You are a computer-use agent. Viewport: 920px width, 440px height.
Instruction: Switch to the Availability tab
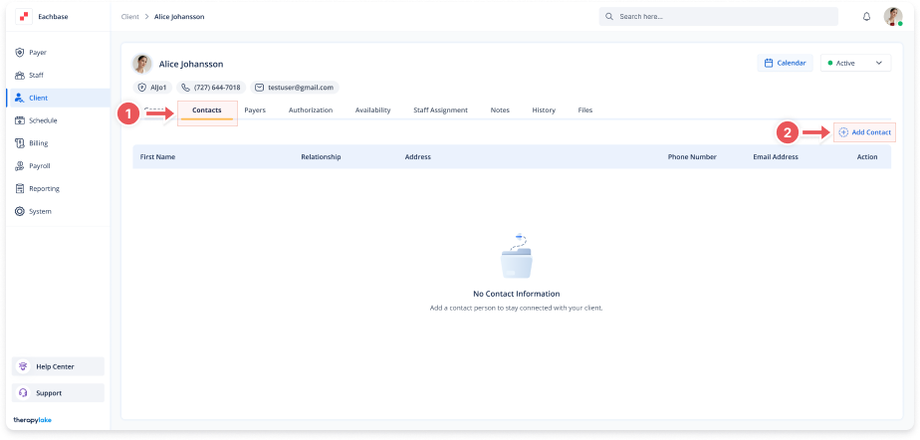373,110
